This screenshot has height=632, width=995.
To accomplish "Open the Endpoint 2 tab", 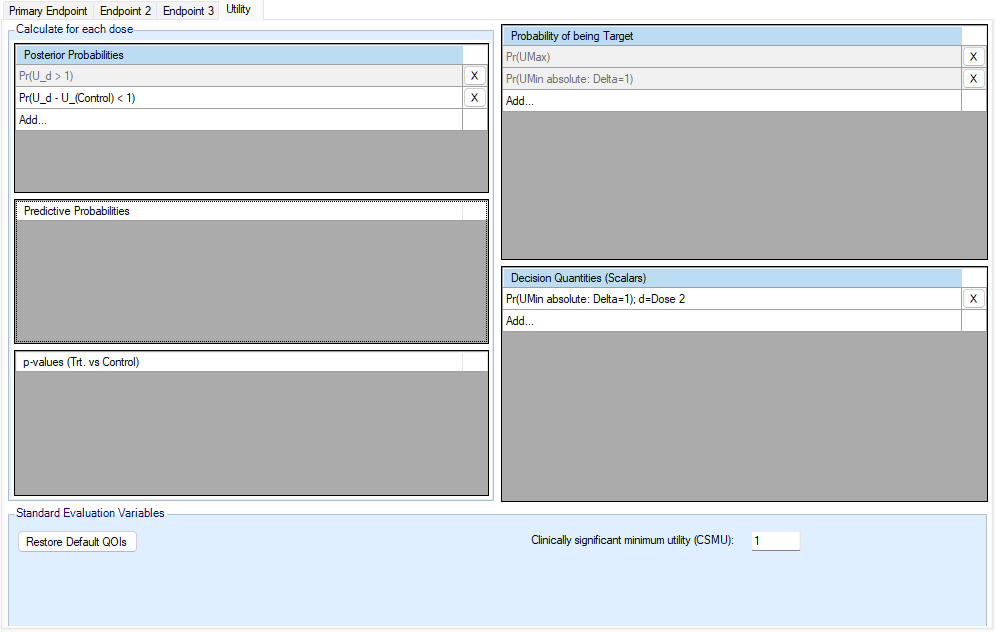I will tap(125, 11).
